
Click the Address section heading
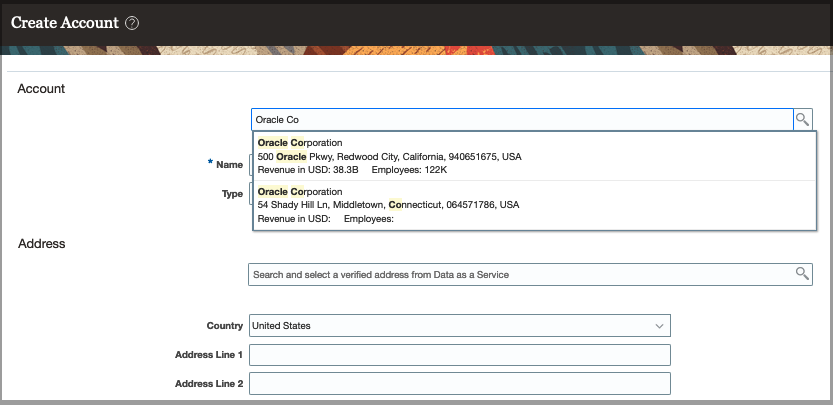click(41, 243)
